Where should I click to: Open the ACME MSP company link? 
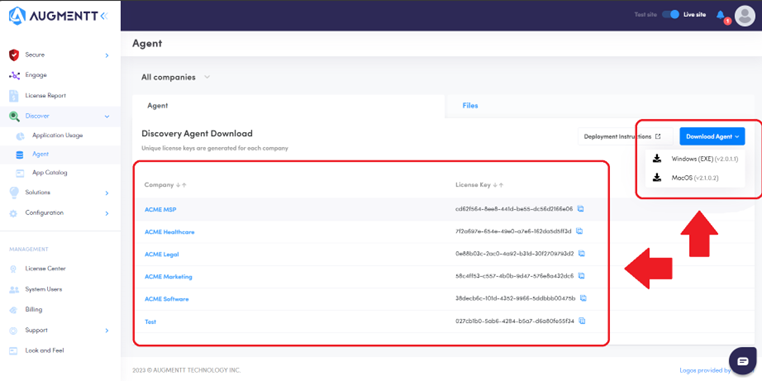[160, 210]
